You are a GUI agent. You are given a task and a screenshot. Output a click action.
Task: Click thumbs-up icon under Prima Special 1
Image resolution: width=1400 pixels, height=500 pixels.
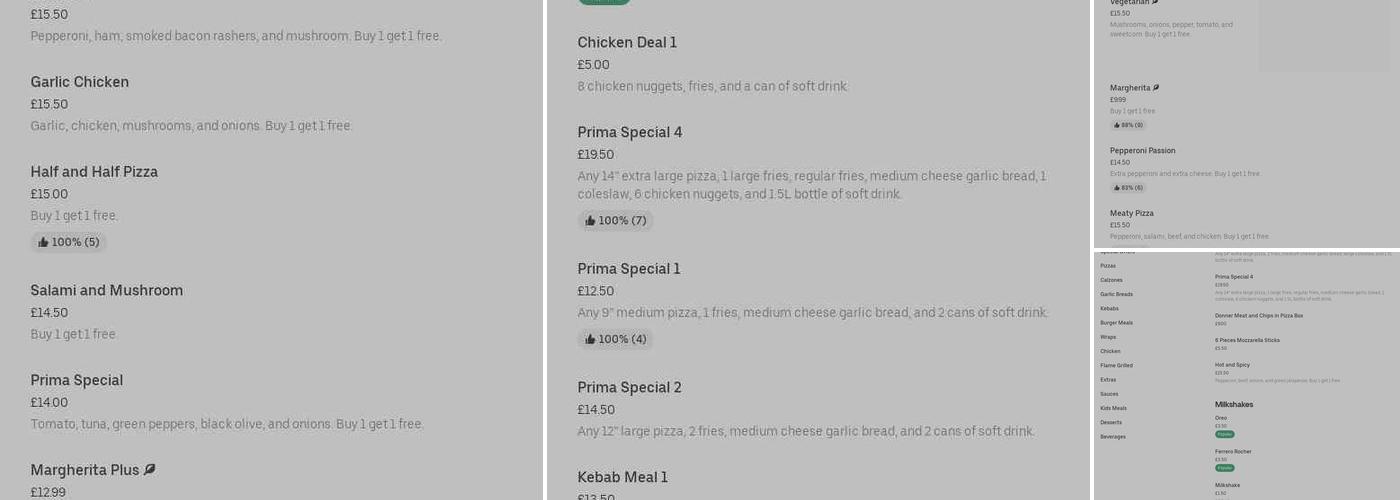(x=590, y=339)
